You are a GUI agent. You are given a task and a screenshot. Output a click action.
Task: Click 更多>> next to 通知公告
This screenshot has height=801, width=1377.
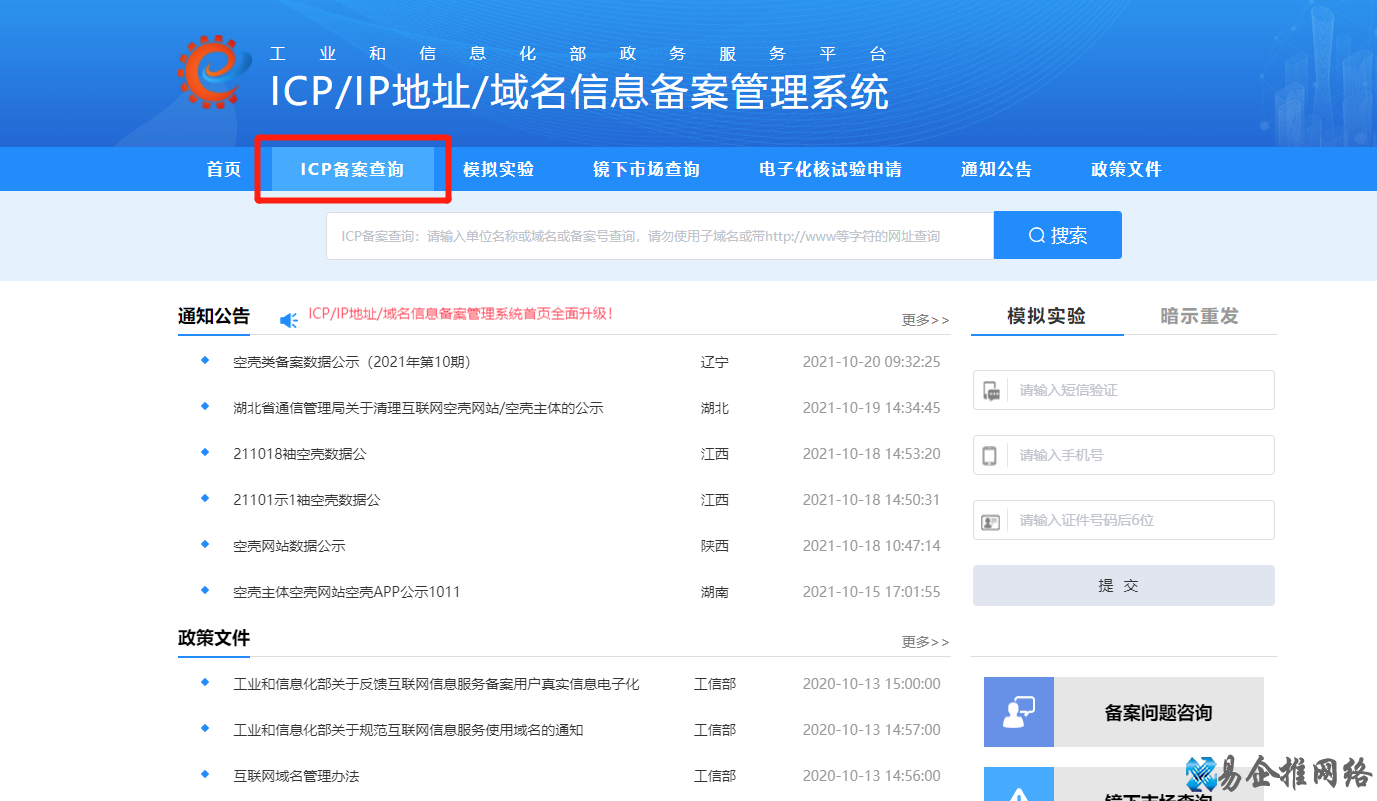point(924,319)
